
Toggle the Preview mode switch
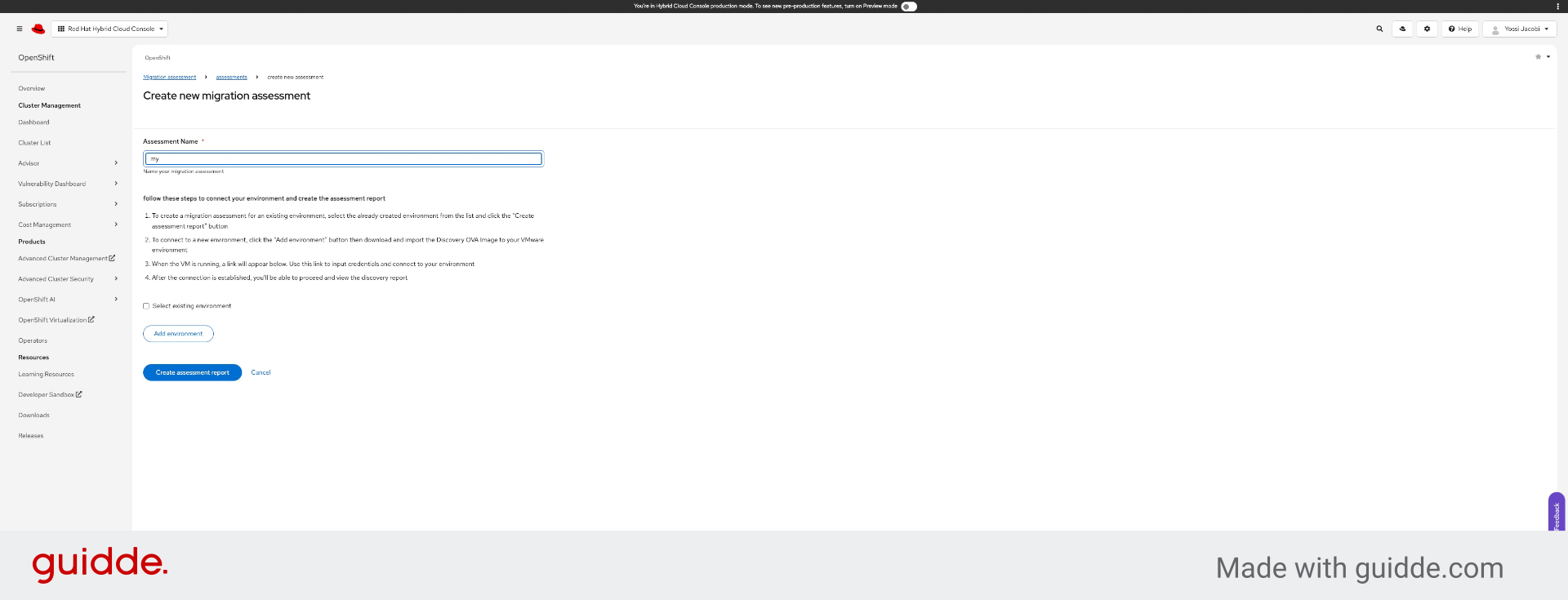pyautogui.click(x=909, y=7)
